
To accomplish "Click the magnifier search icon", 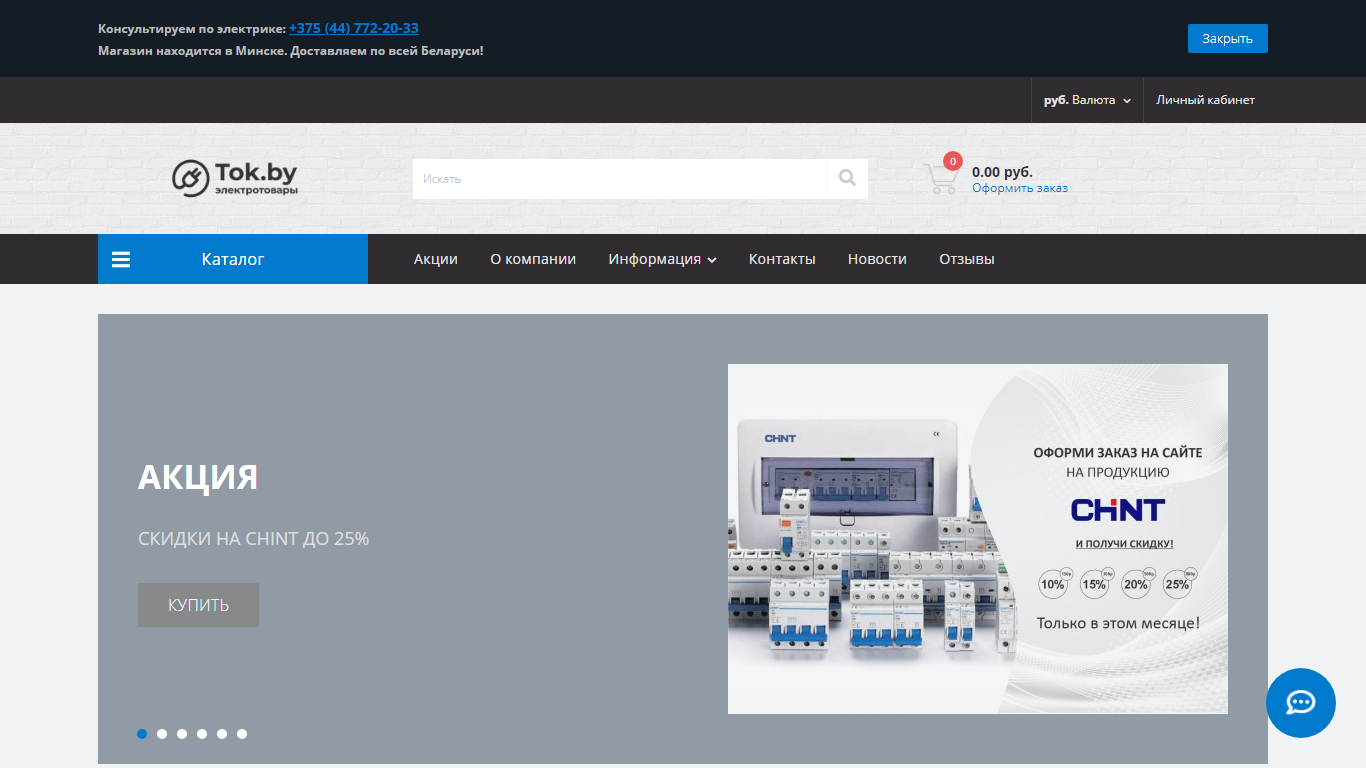I will click(848, 178).
